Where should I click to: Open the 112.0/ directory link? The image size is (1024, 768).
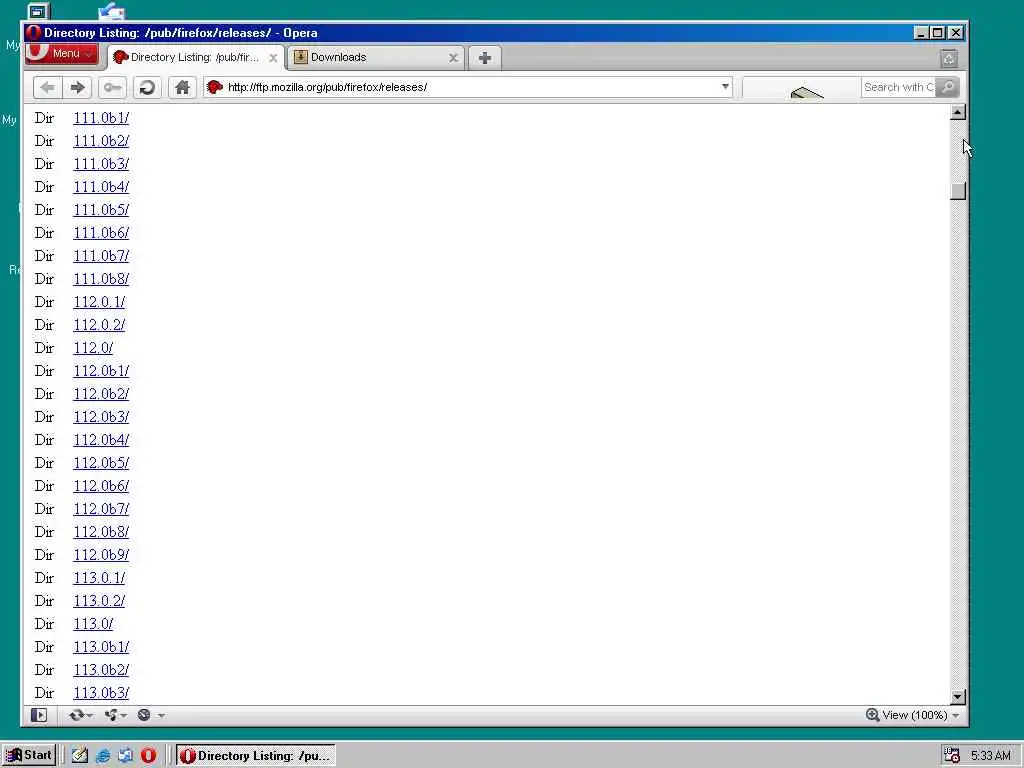93,348
